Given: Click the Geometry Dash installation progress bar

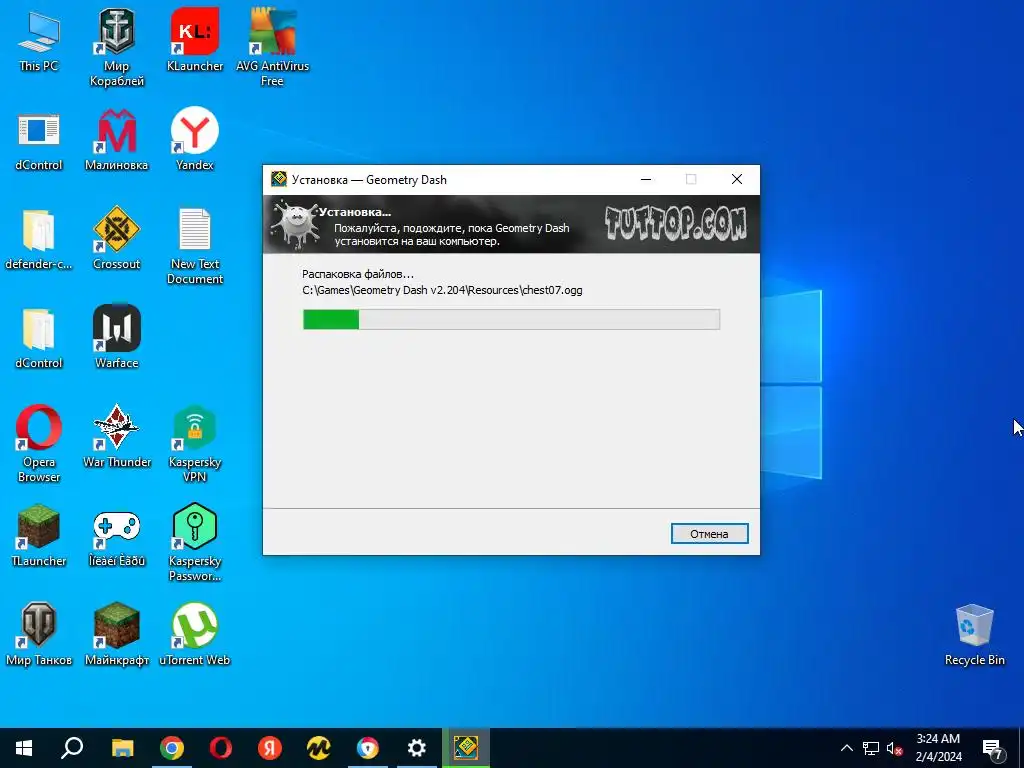Looking at the screenshot, I should click(511, 319).
